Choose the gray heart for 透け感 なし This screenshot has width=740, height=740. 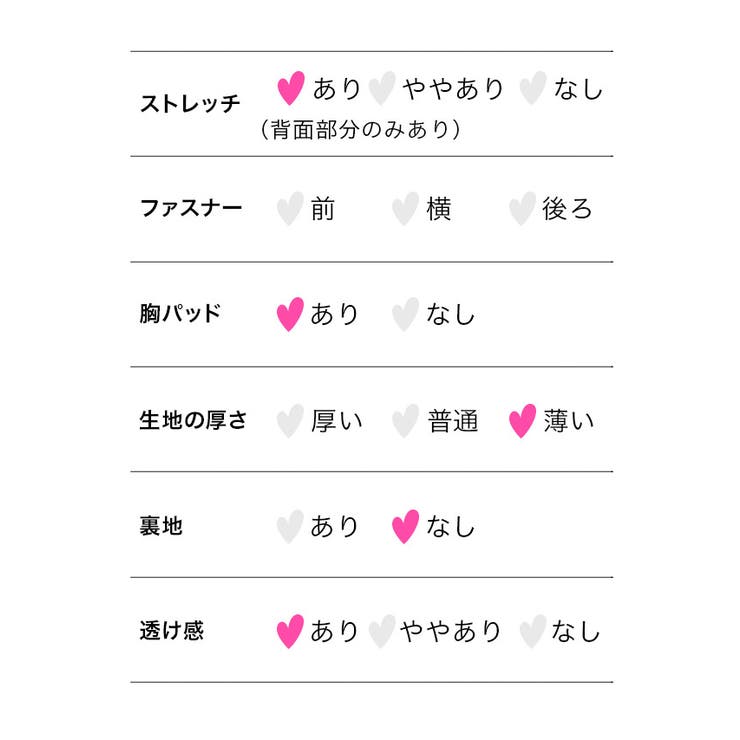click(x=533, y=631)
